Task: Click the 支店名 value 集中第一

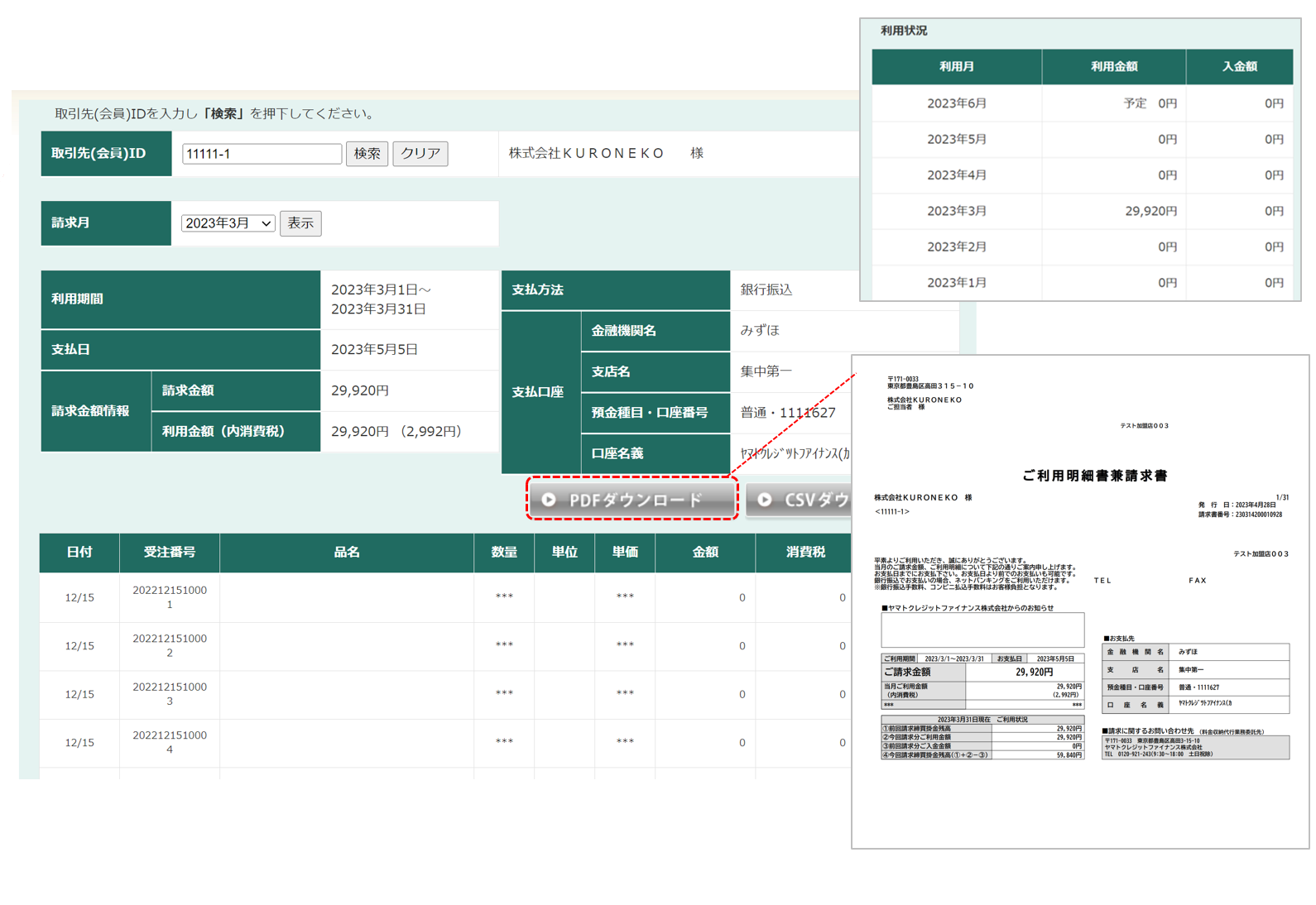Action: [x=766, y=371]
